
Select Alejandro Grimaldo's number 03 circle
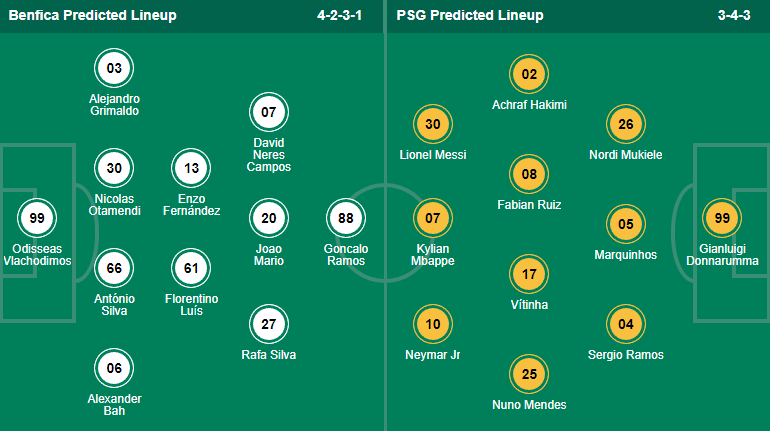(114, 69)
